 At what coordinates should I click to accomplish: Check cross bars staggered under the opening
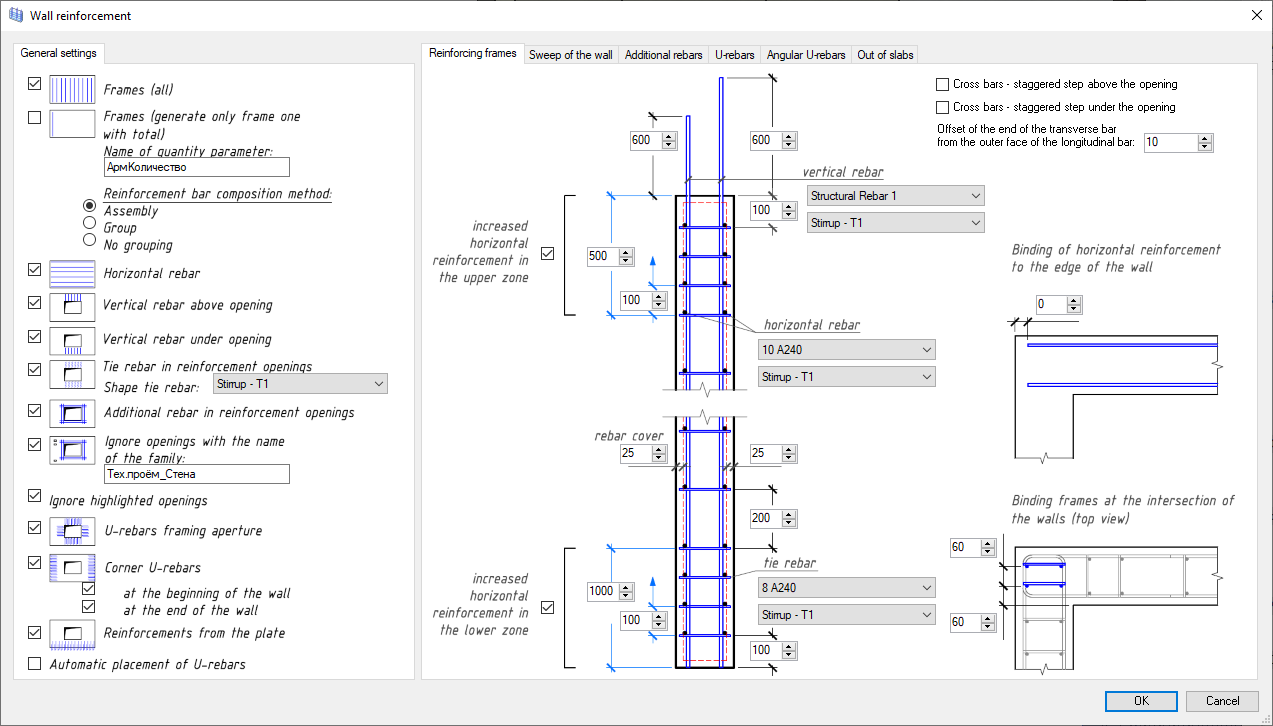tap(942, 107)
